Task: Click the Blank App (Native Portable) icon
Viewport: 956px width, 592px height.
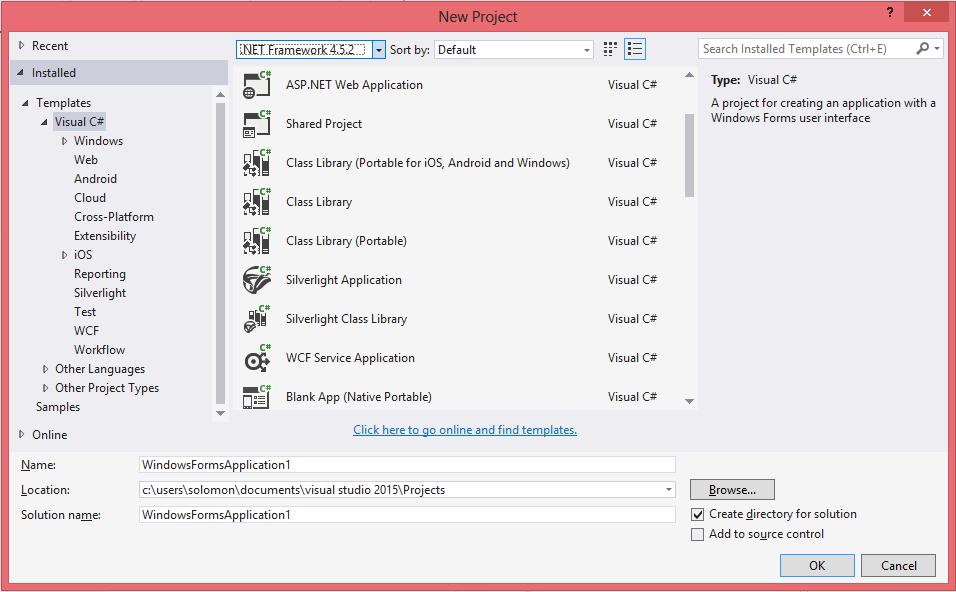Action: click(x=257, y=397)
